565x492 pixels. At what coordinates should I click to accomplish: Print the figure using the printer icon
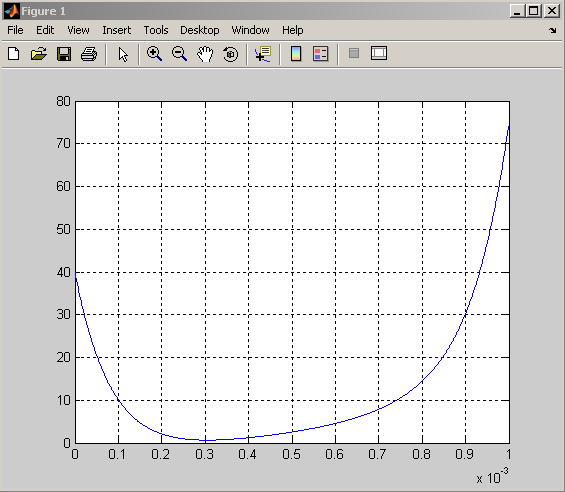pyautogui.click(x=89, y=54)
